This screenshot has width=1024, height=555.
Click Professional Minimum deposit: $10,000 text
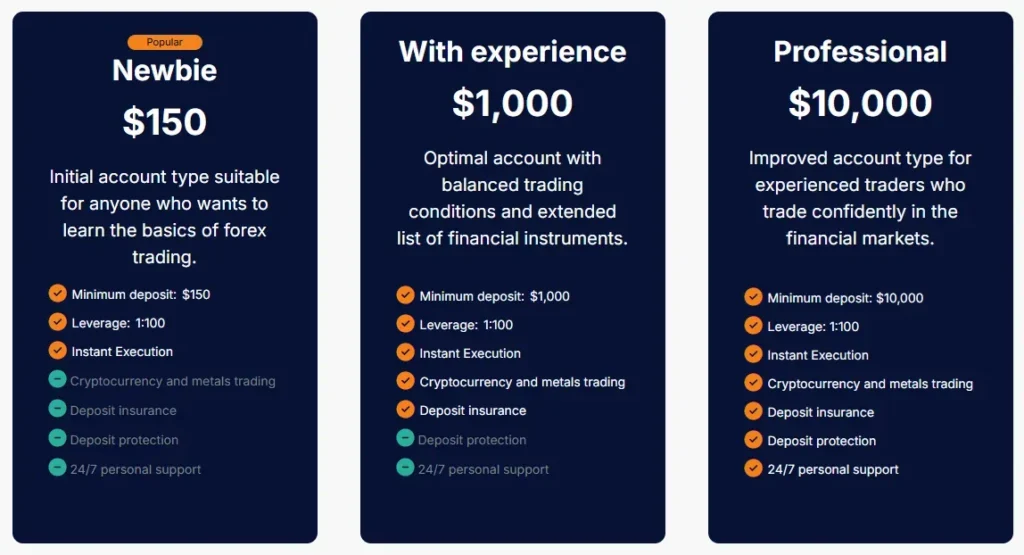[845, 298]
